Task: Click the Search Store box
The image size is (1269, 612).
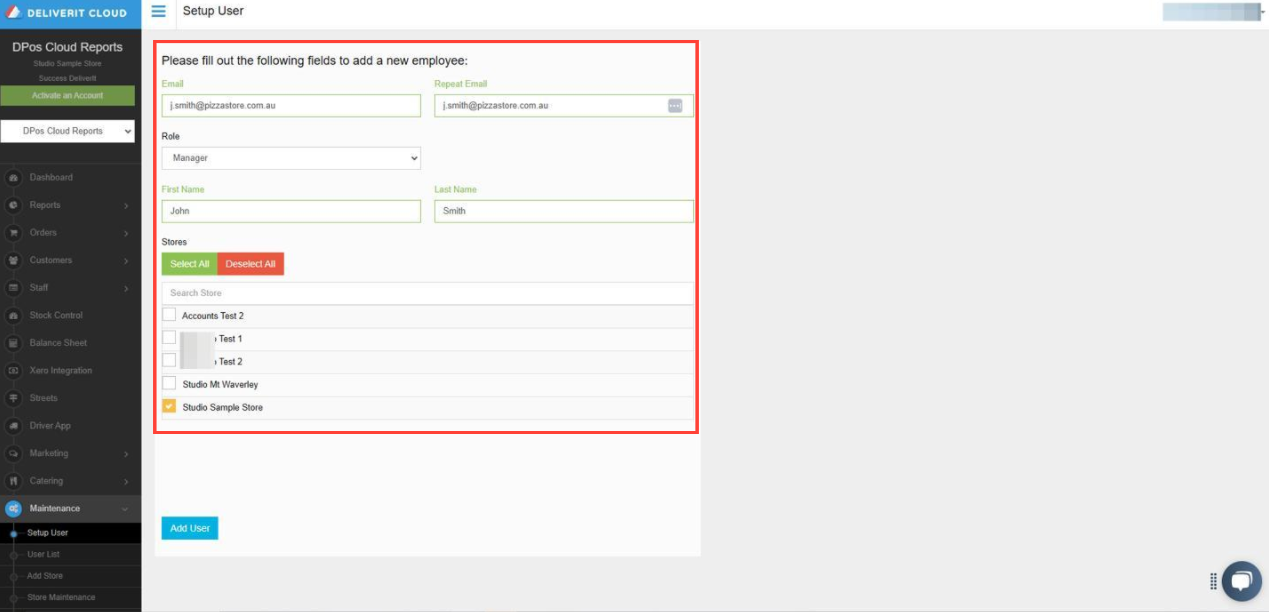Action: [428, 293]
